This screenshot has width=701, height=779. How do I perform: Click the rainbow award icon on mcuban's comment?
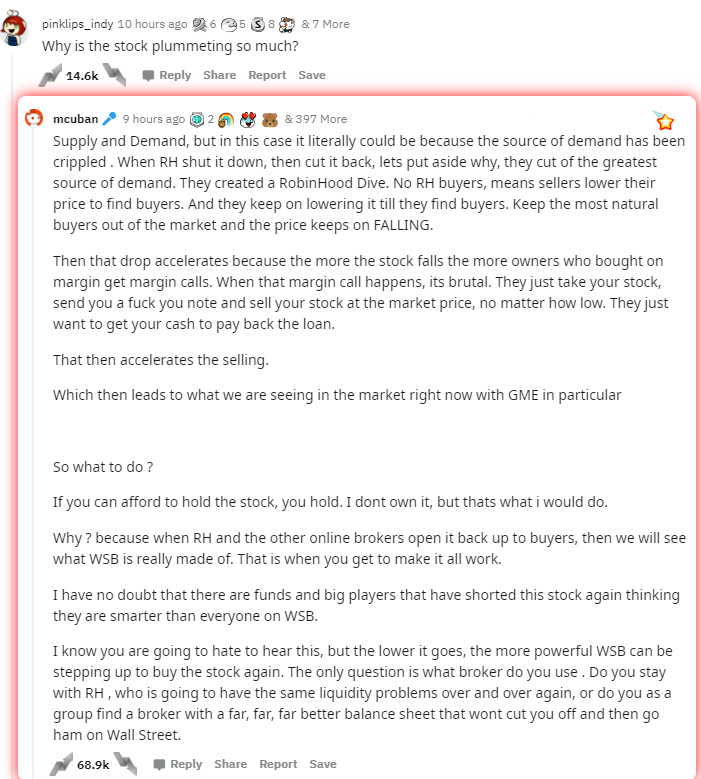[x=226, y=119]
